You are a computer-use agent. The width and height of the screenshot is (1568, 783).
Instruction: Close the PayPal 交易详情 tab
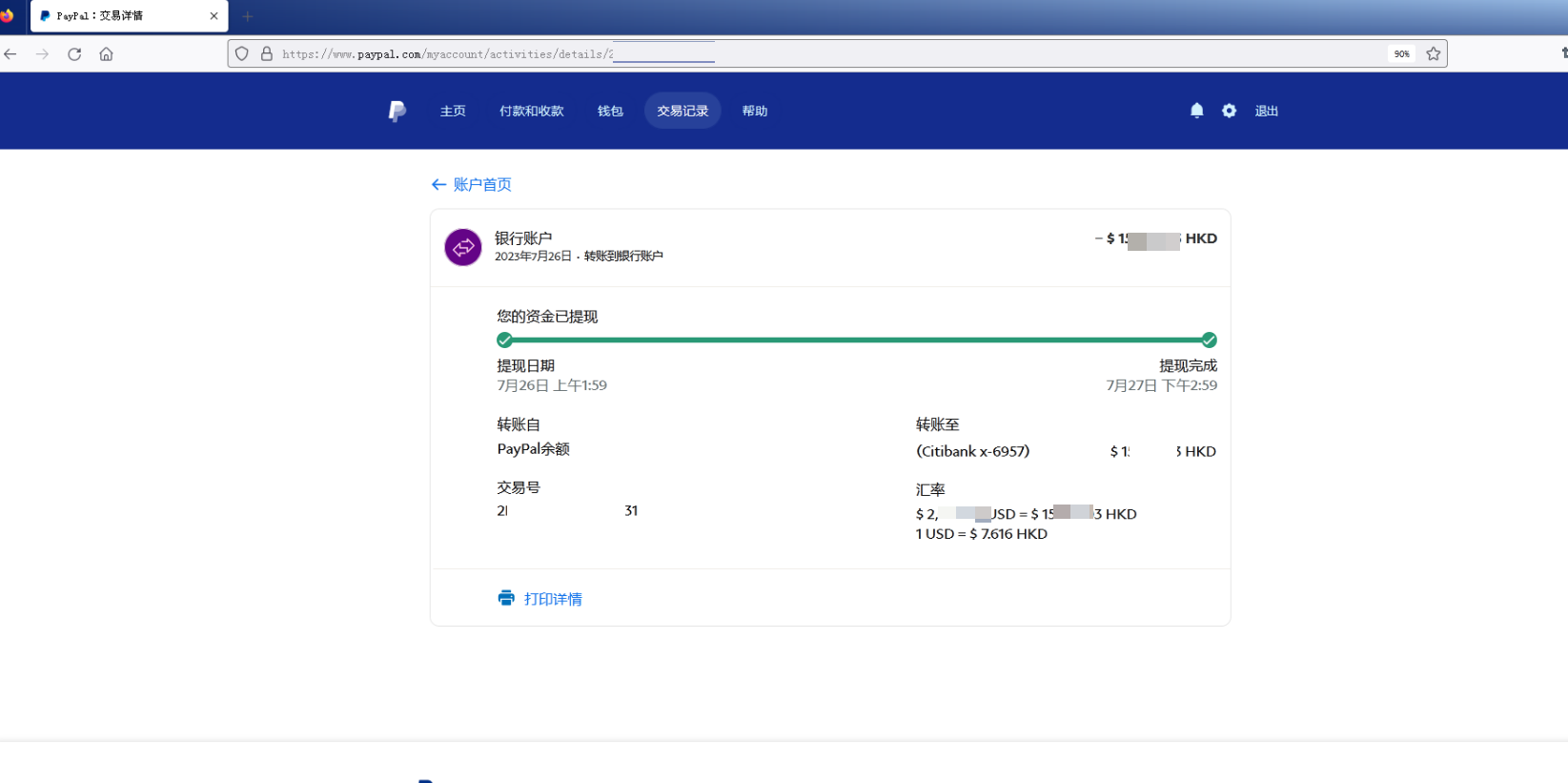pyautogui.click(x=214, y=16)
